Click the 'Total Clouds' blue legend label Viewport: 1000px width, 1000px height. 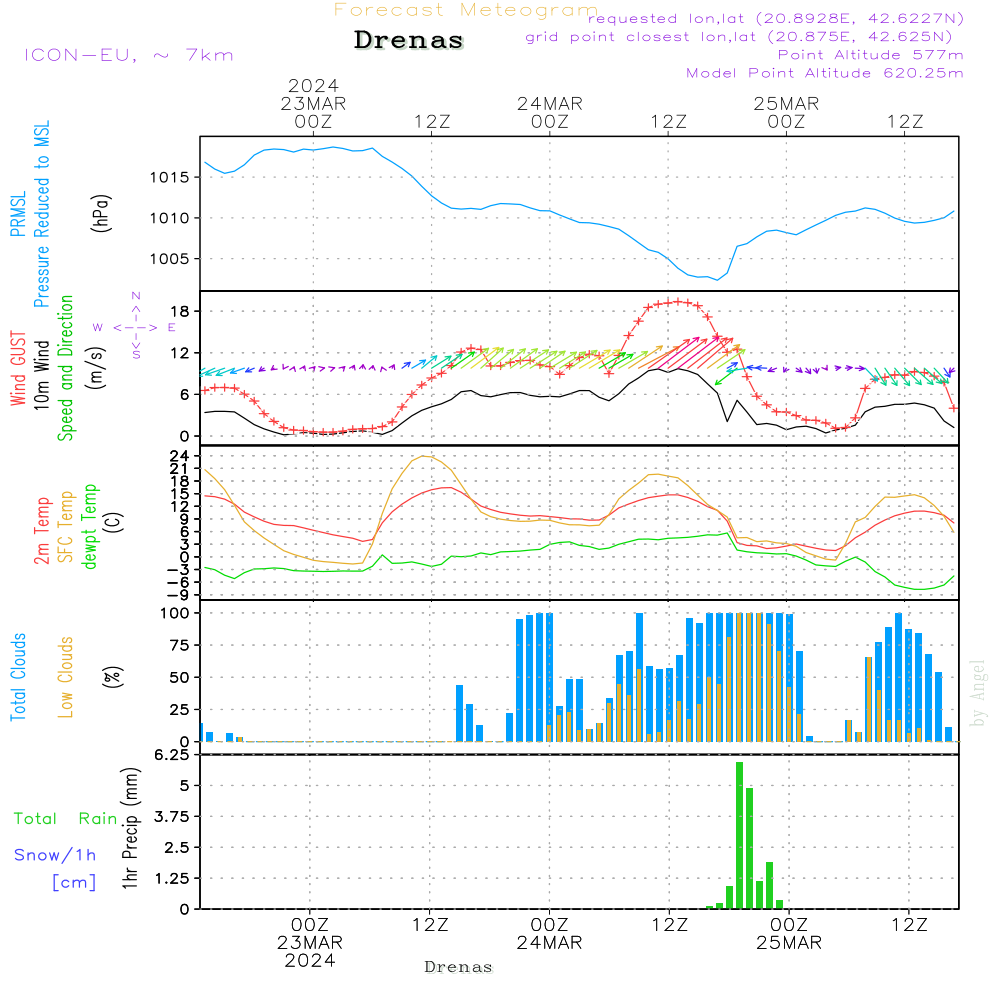18,677
